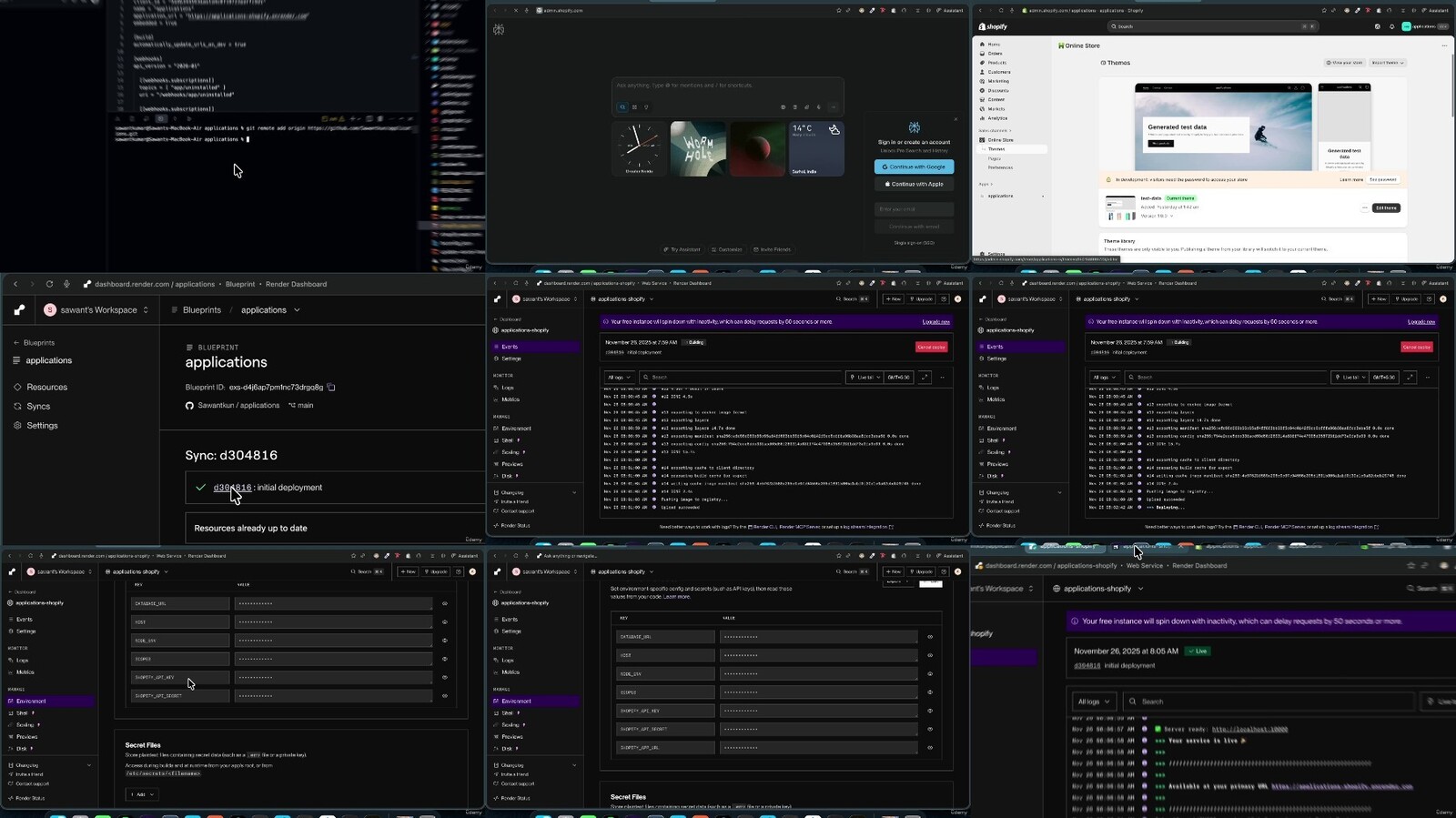The height and width of the screenshot is (818, 1456).
Task: Reveal the SHOPIFY_APP_URL value with eye icon
Action: [930, 748]
